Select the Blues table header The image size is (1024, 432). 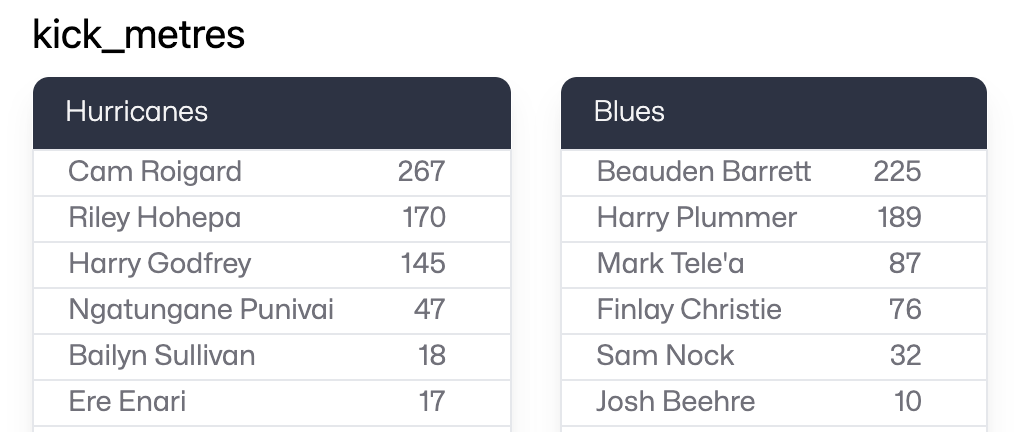[x=629, y=111]
